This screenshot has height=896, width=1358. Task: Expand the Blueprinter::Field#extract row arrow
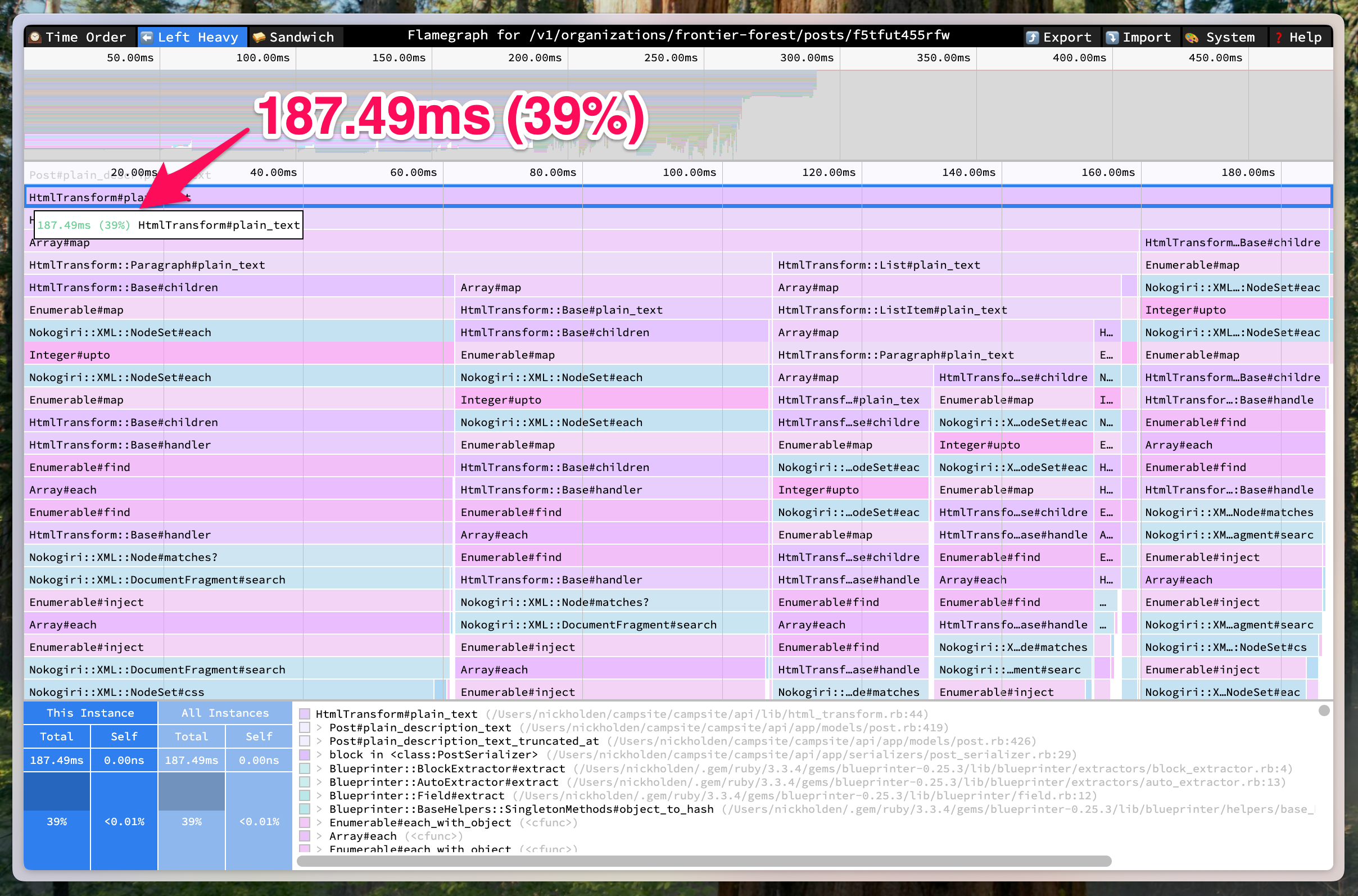coord(319,795)
